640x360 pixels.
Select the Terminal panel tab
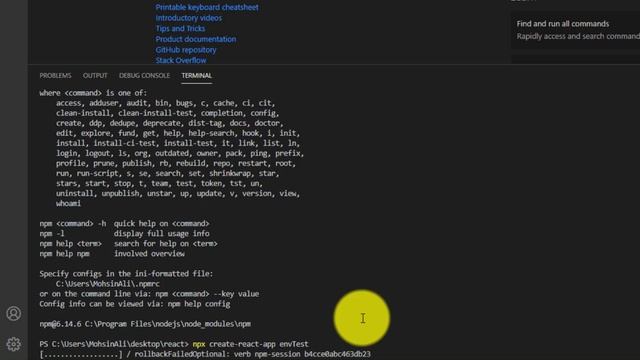197,76
